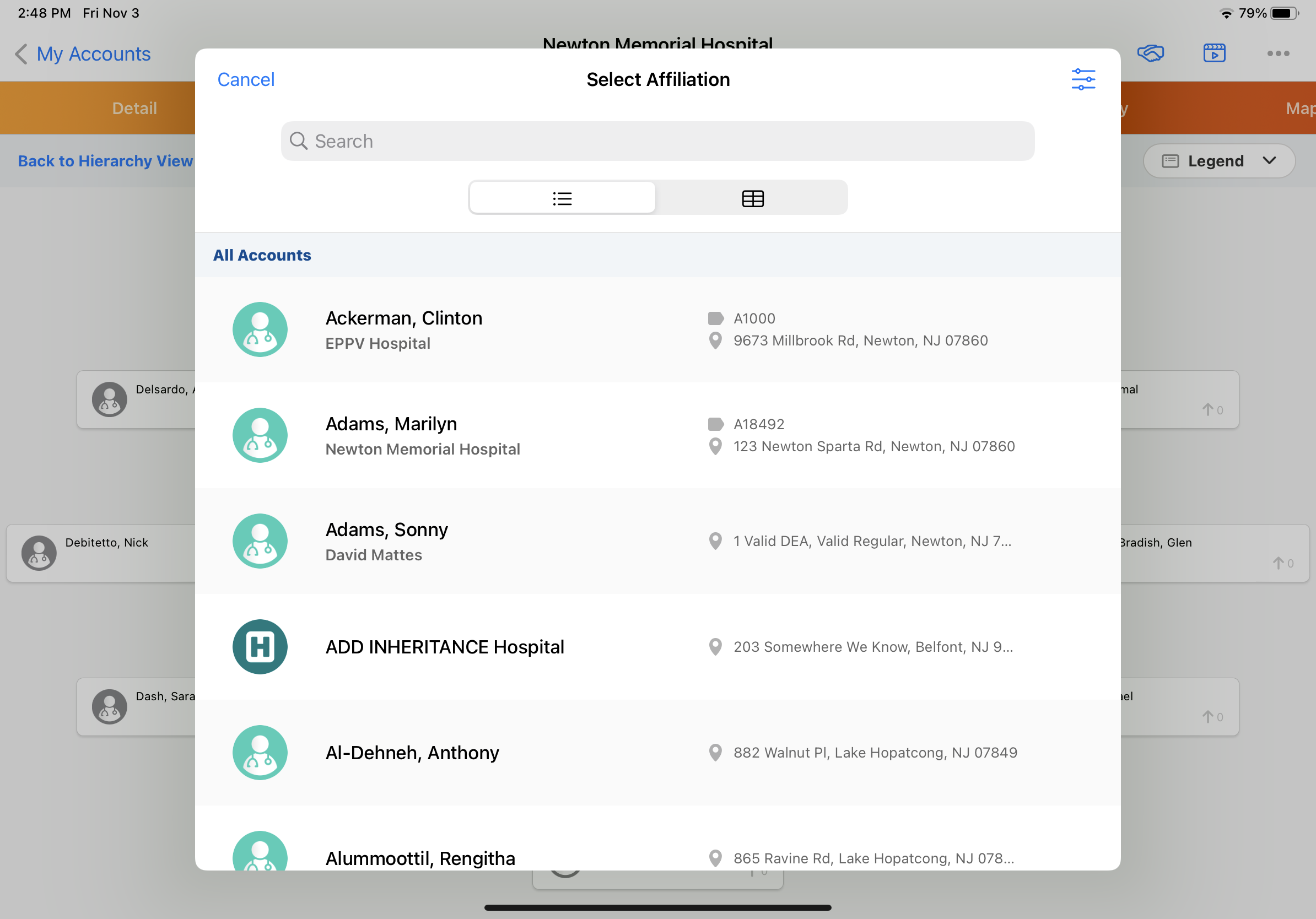Go back via My Accounts chevron
Viewport: 1316px width, 919px height.
(21, 54)
